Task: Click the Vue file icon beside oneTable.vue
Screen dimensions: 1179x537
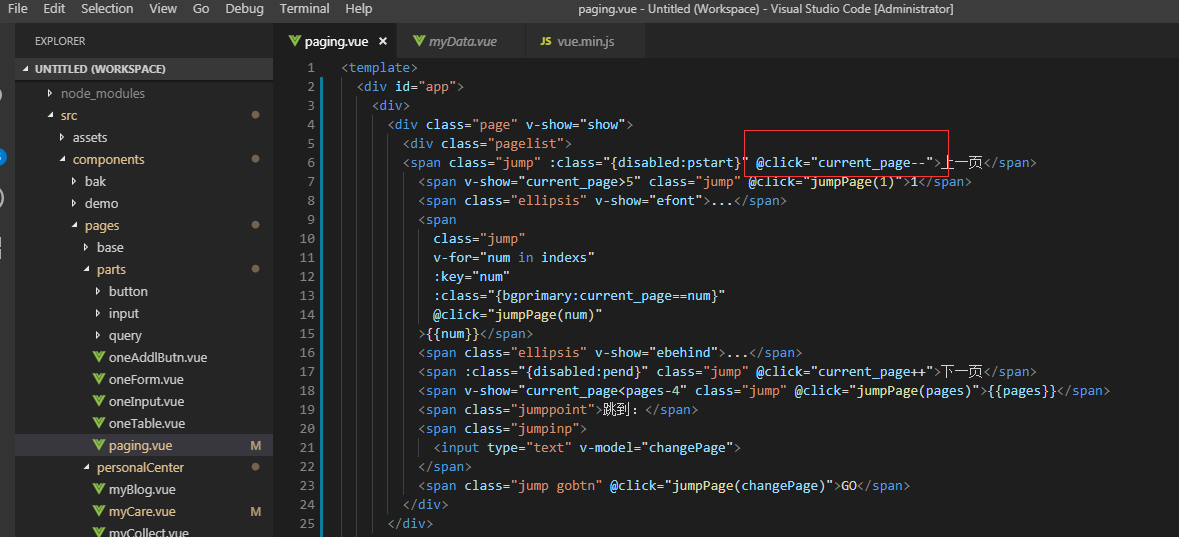Action: pos(98,423)
